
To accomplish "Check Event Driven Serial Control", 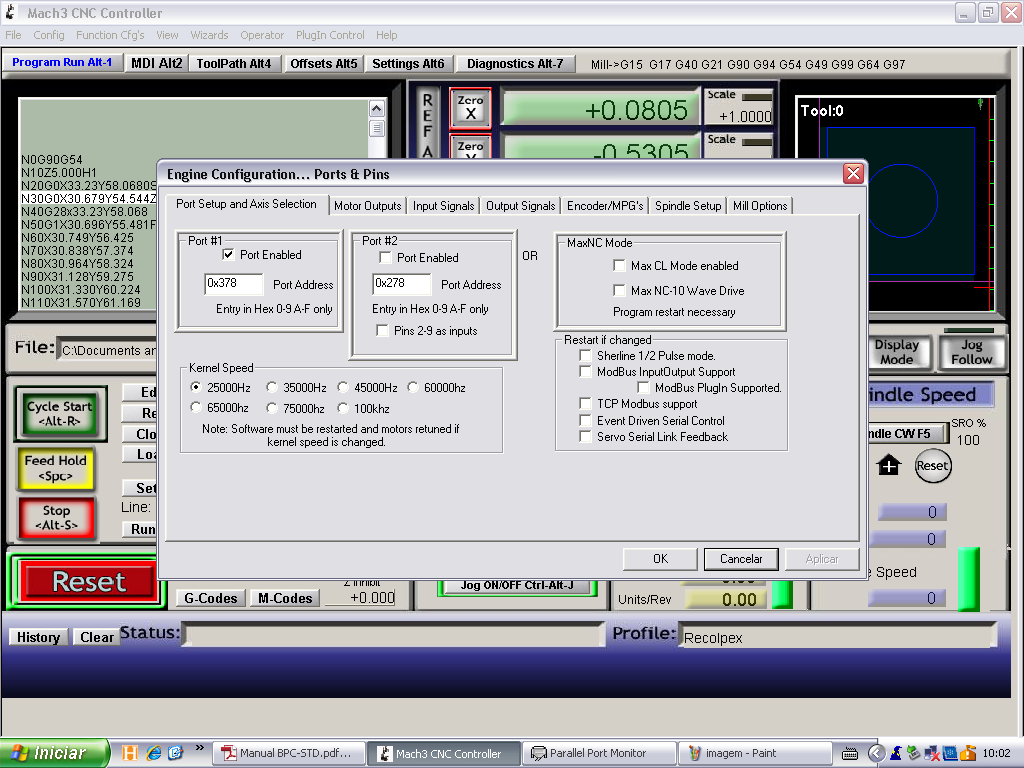I will click(585, 421).
